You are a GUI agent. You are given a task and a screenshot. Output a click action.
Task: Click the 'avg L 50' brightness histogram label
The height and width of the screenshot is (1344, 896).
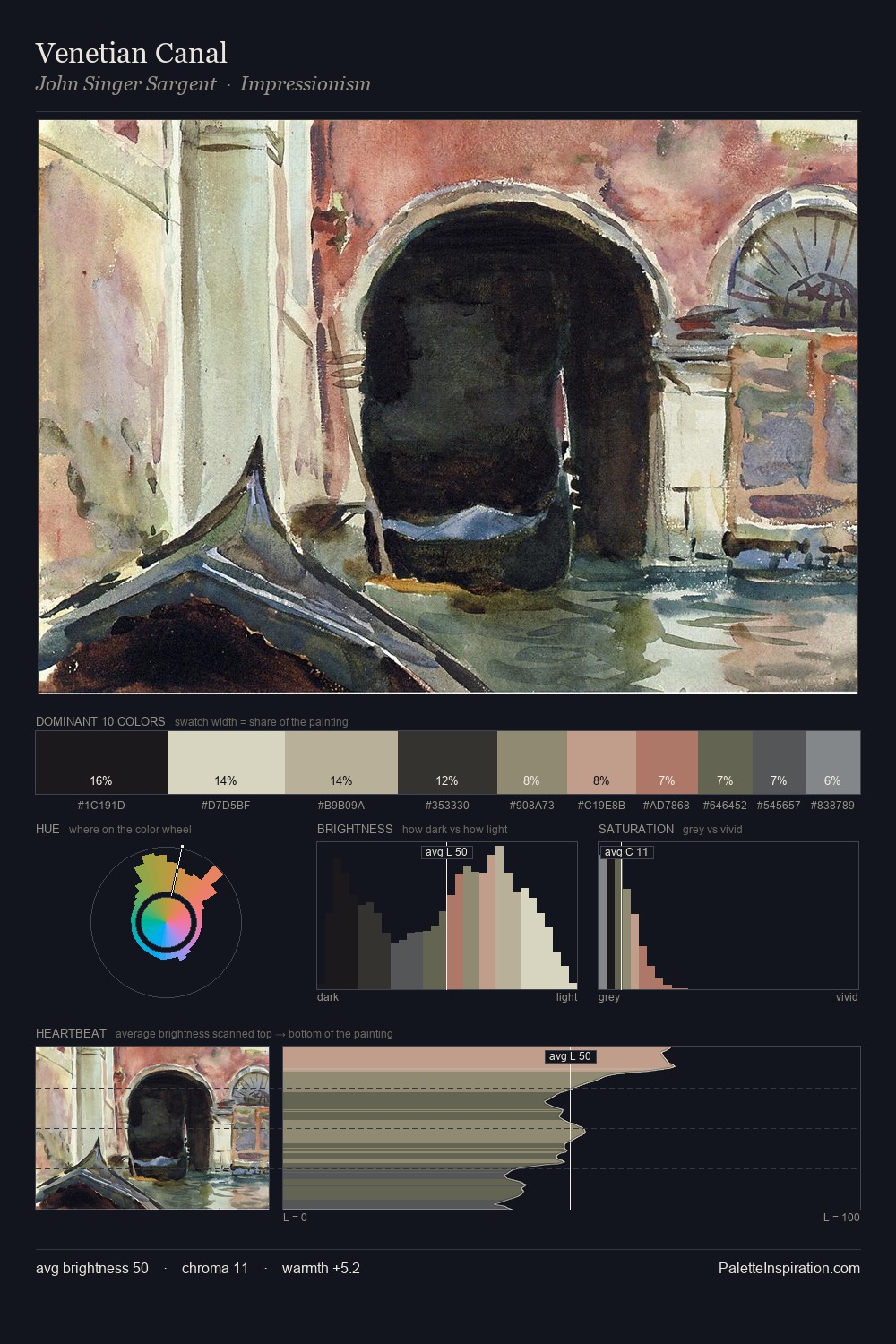pos(447,852)
